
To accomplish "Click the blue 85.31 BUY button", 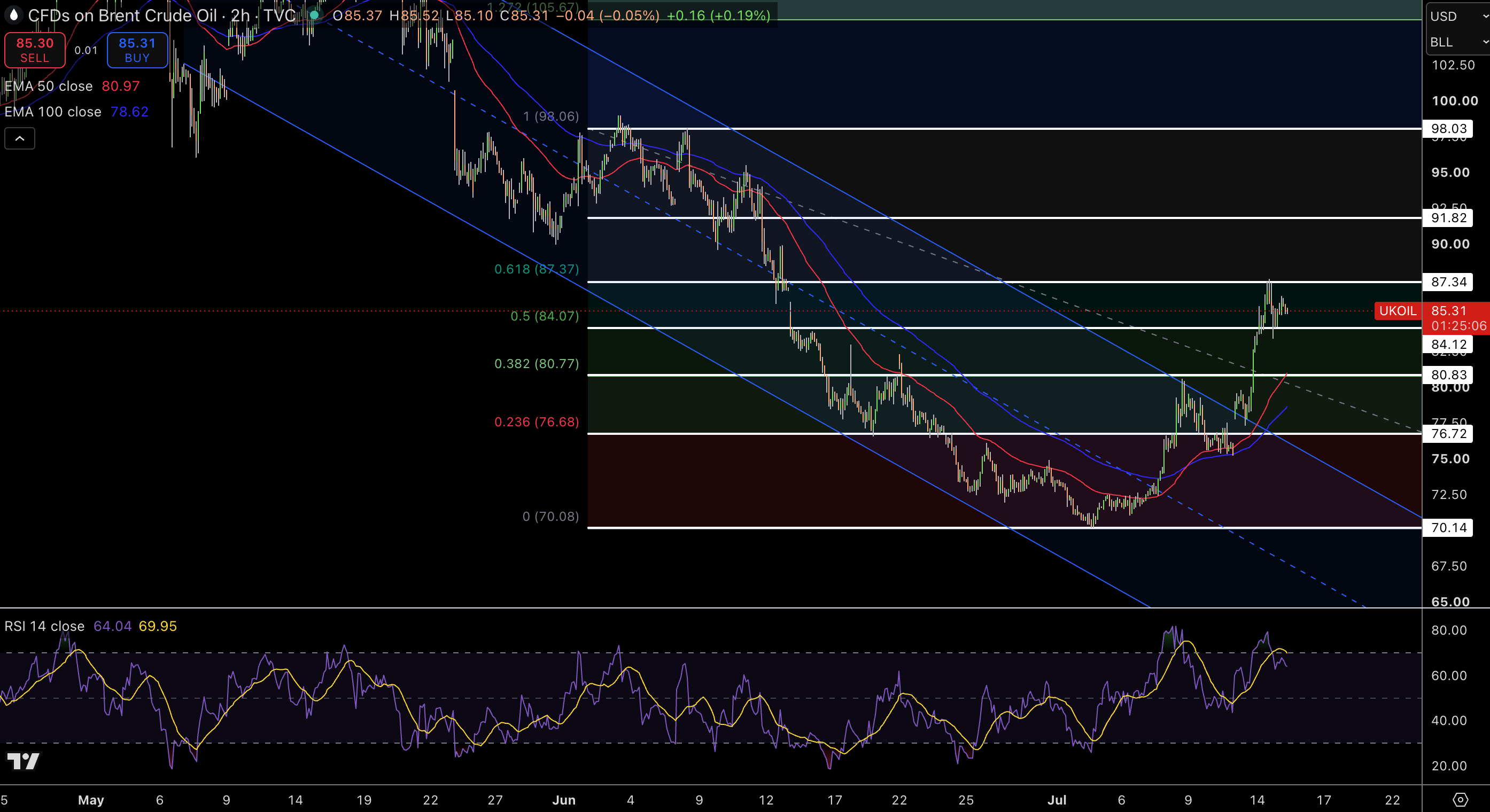I will click(137, 50).
